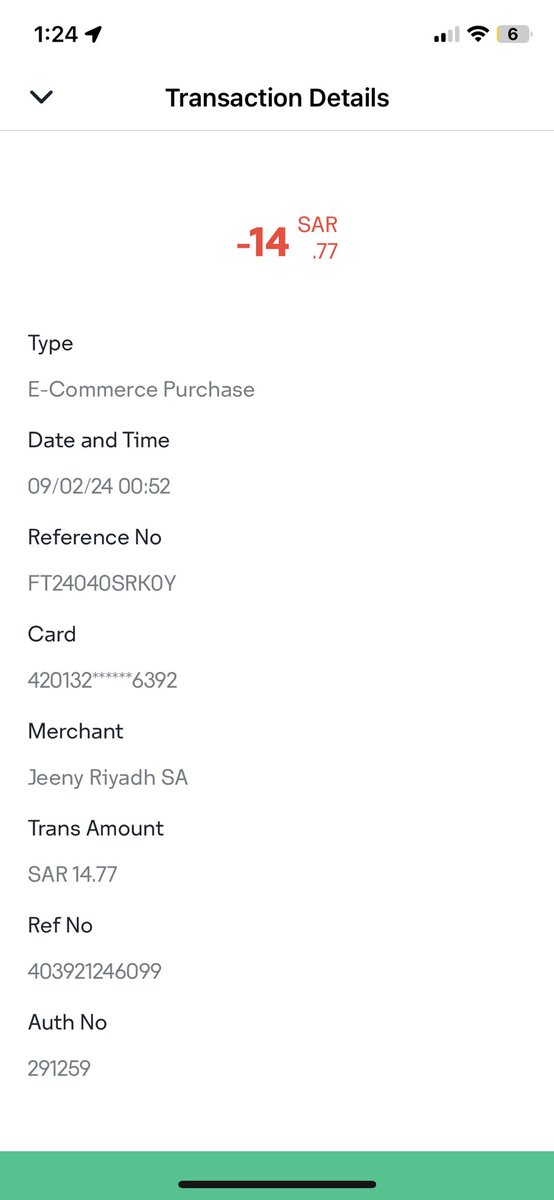This screenshot has height=1200, width=554.
Task: Tap the location arrow icon in status bar
Action: click(94, 34)
